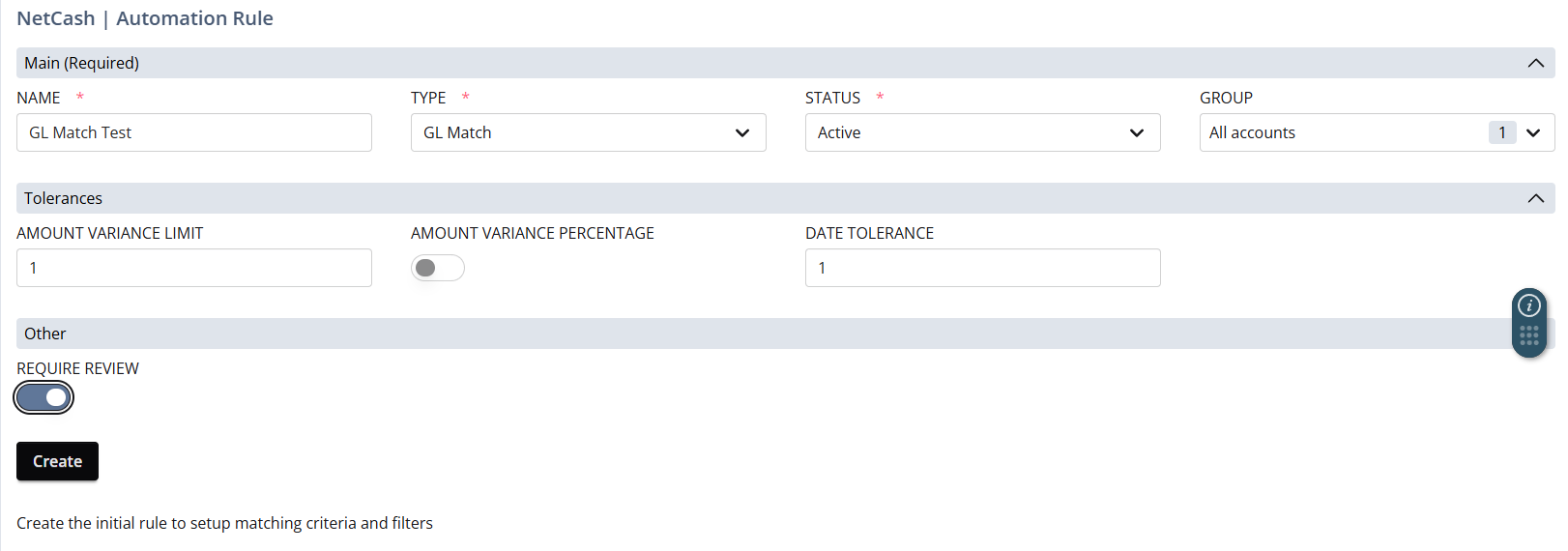Click the Main (Required) section header
The width and height of the screenshot is (1568, 551).
tap(786, 63)
